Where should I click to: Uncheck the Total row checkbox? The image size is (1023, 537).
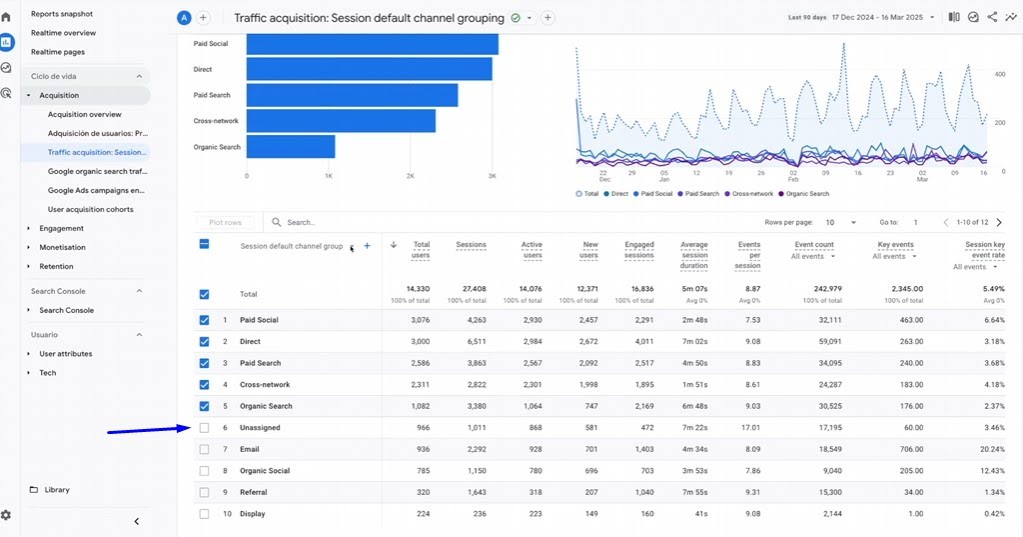click(204, 294)
